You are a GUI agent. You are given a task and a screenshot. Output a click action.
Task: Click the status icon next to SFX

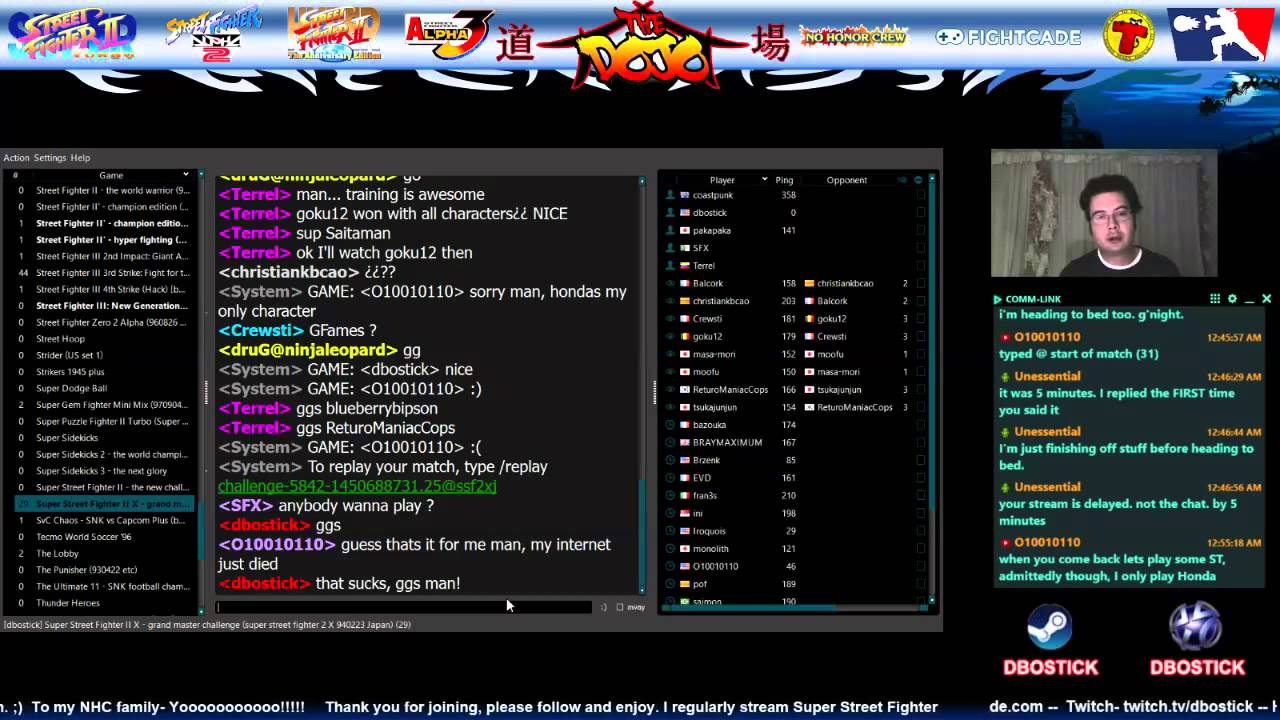670,248
